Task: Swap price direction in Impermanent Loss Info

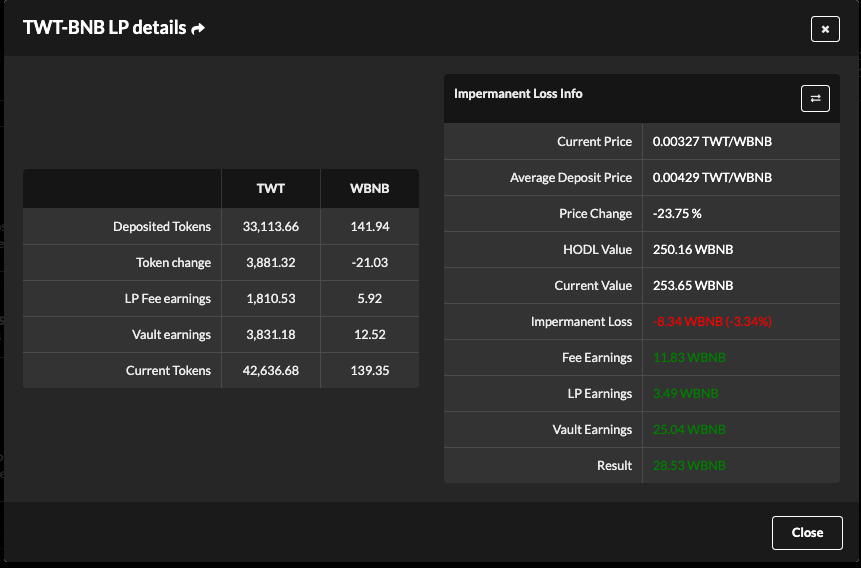Action: tap(815, 98)
